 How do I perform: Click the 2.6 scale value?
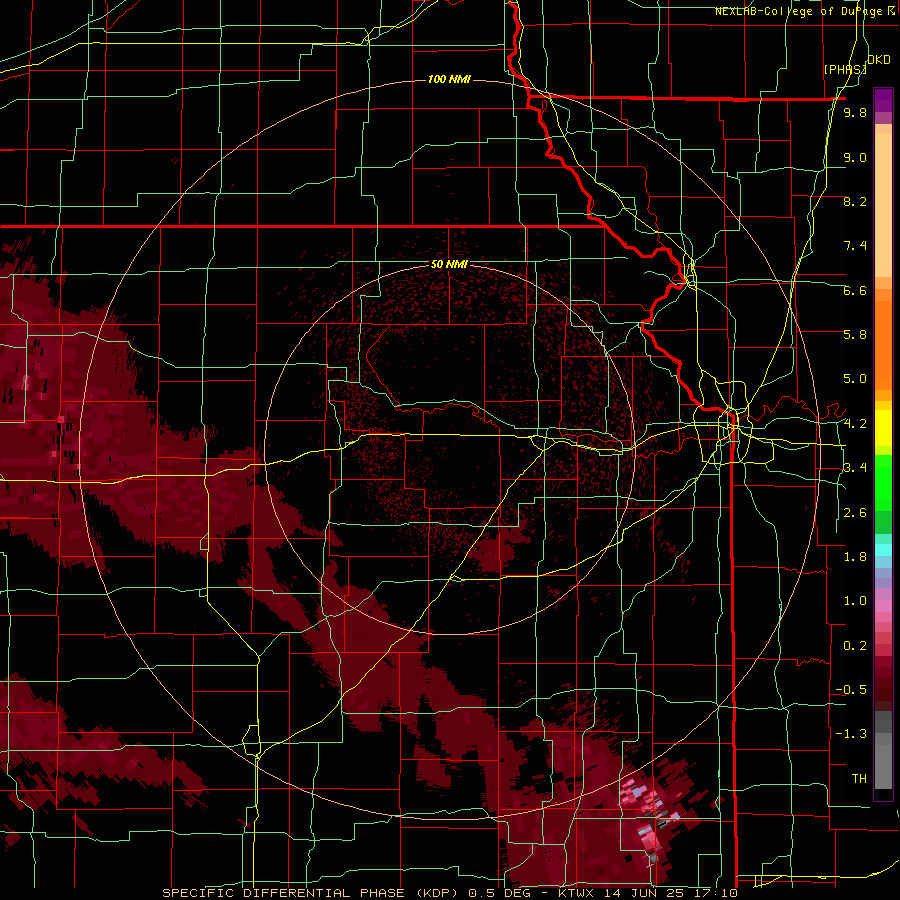coord(855,513)
